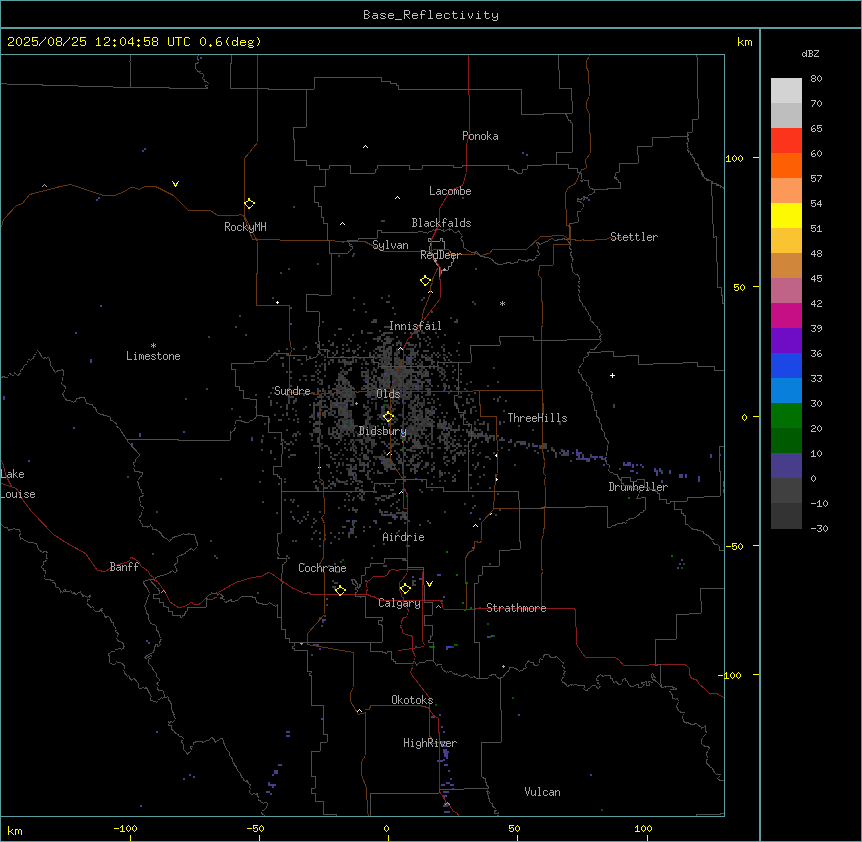Viewport: 862px width, 842px height.
Task: Pick the 10 dBZ slate purple swatch
Action: pyautogui.click(x=786, y=466)
